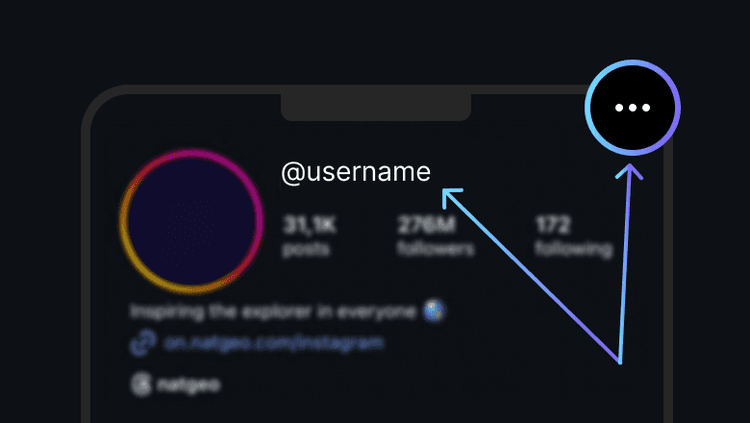
Task: Click the Threads icon beside natgeo
Action: pos(141,382)
